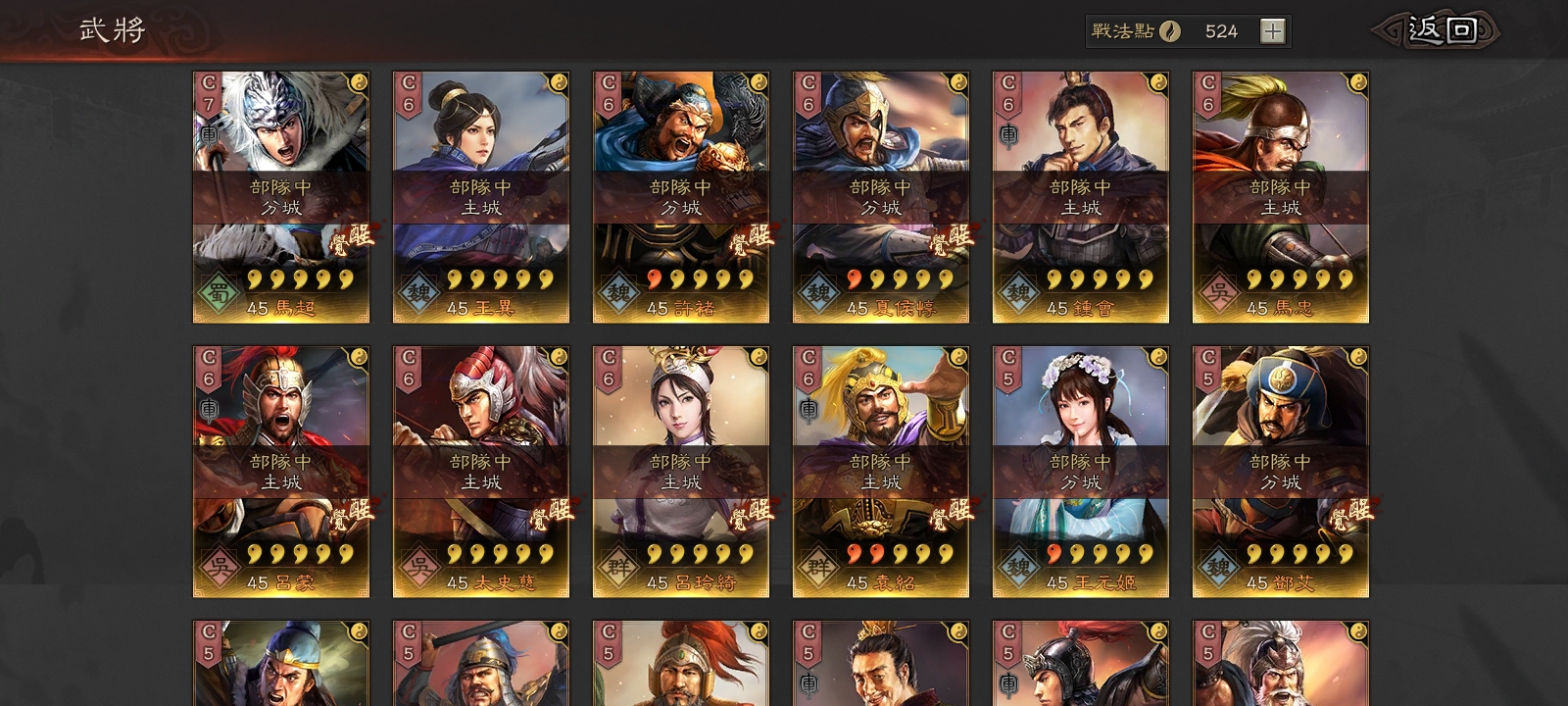Select the 太史慈 general card
The height and width of the screenshot is (706, 1568).
click(x=481, y=472)
